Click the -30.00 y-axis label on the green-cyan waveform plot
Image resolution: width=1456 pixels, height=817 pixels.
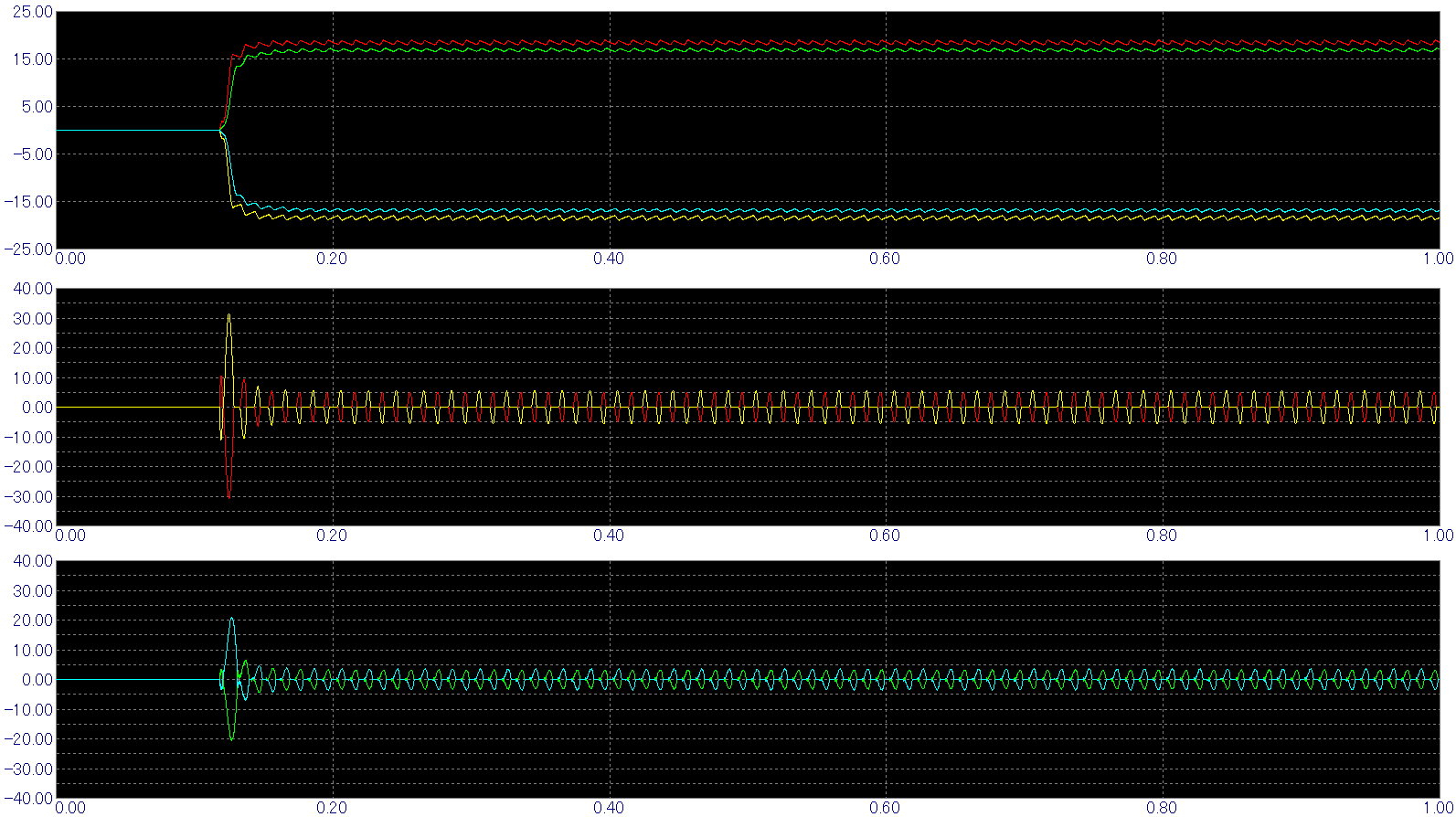tap(28, 769)
